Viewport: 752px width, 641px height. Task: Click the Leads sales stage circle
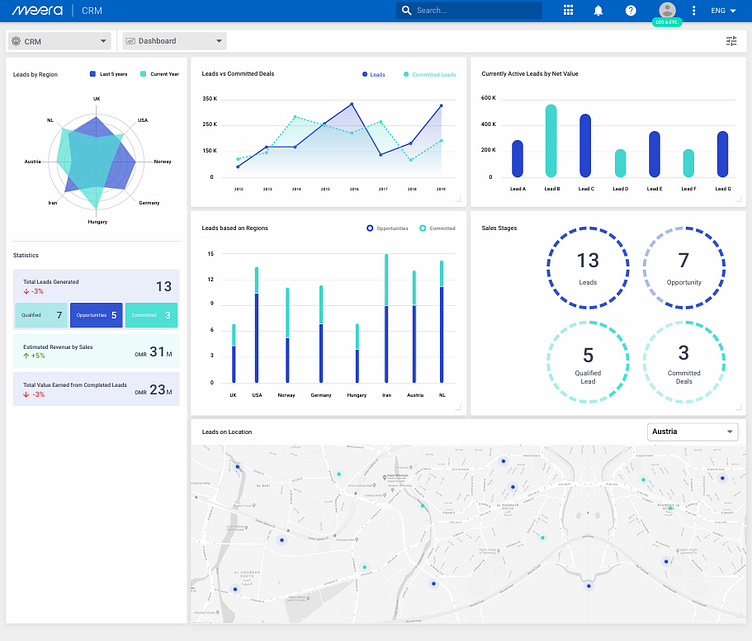588,267
